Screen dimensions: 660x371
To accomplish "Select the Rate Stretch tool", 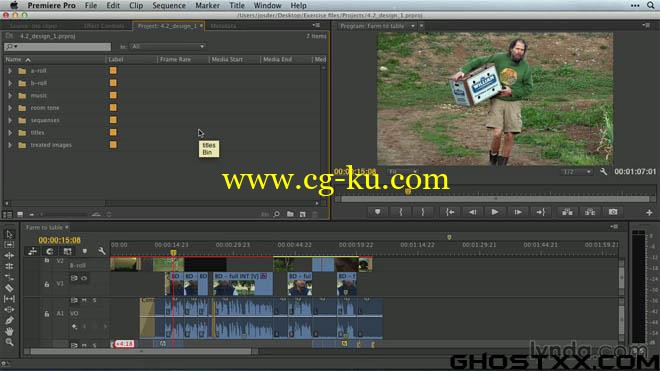I will [x=9, y=277].
